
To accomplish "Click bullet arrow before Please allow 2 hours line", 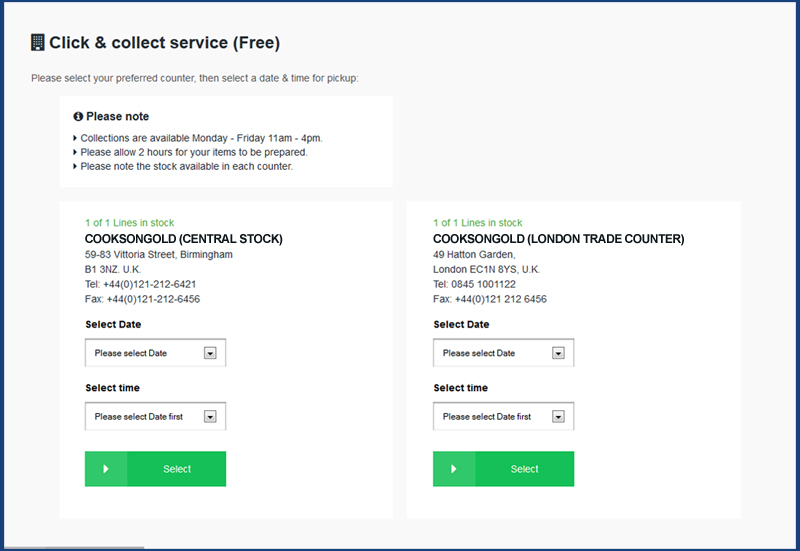I will [75, 153].
